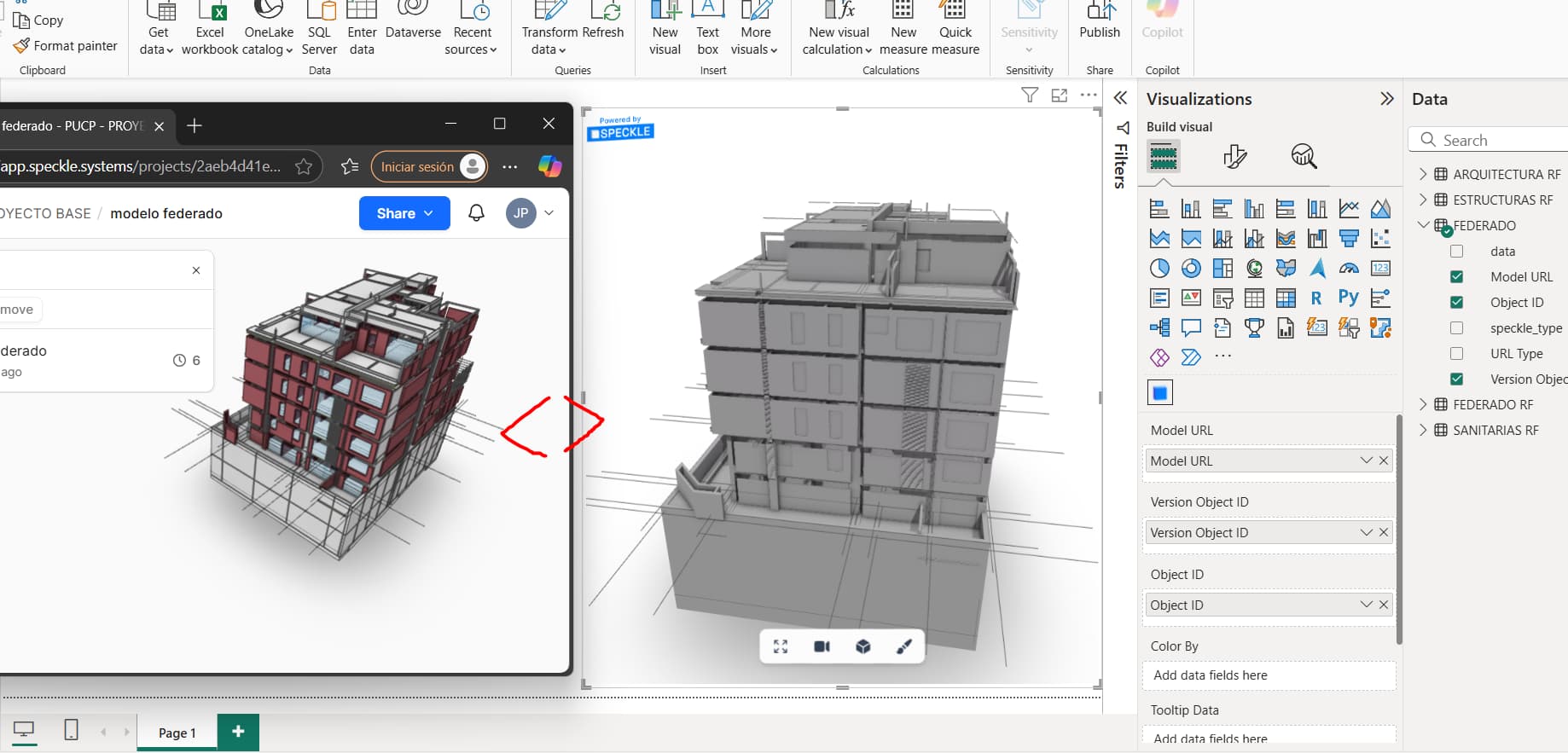Open Recent sources ribbon menu
1568x753 pixels.
pyautogui.click(x=472, y=41)
